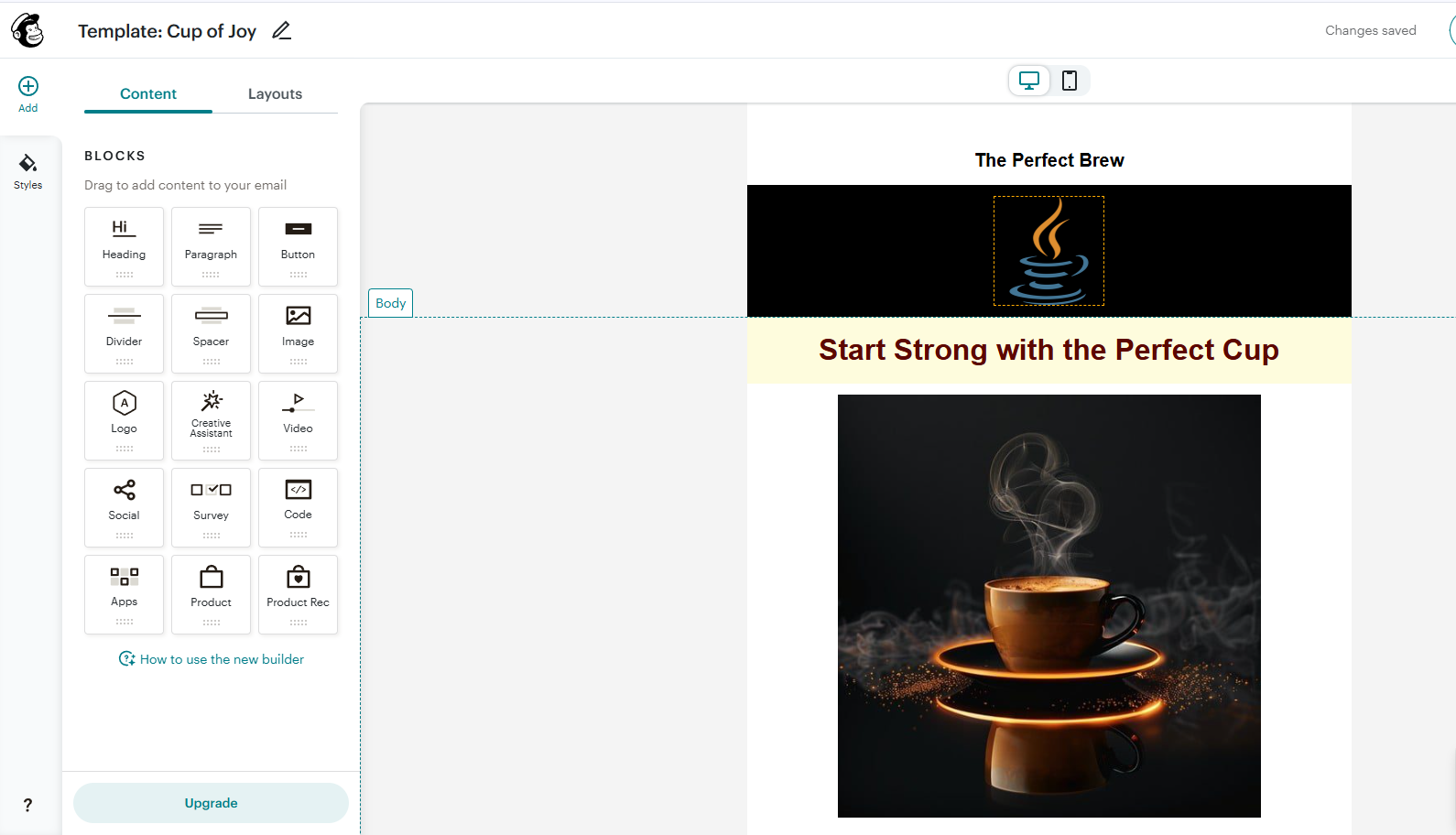Switch to desktop preview mode
The image size is (1456, 835).
click(x=1029, y=81)
